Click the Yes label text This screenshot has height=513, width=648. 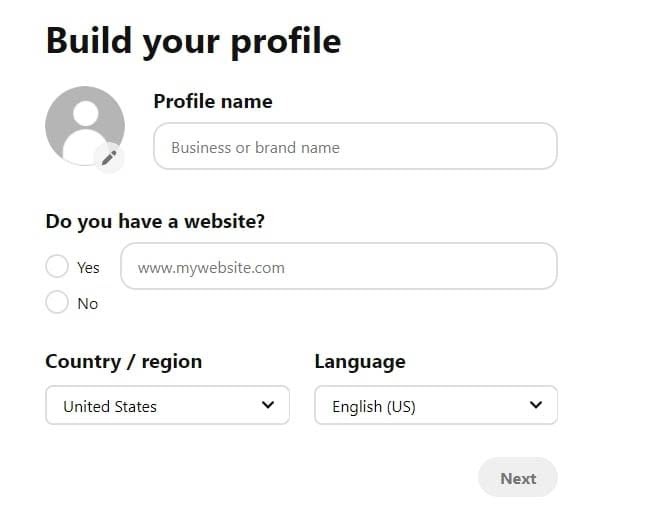coord(88,268)
